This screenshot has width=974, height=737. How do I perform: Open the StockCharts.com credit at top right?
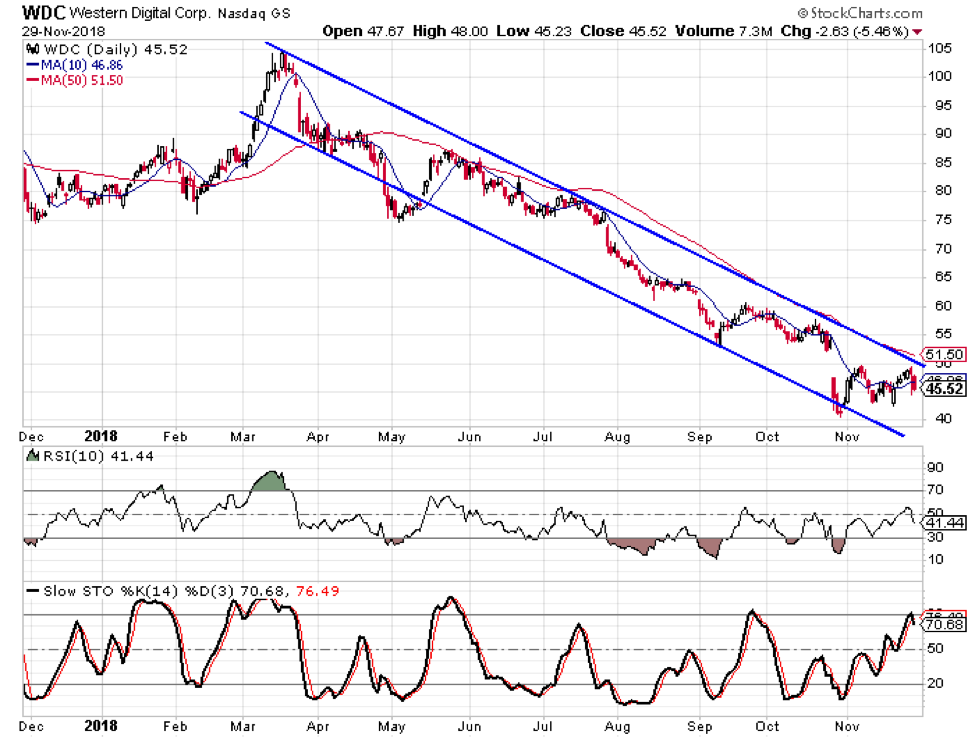(860, 12)
